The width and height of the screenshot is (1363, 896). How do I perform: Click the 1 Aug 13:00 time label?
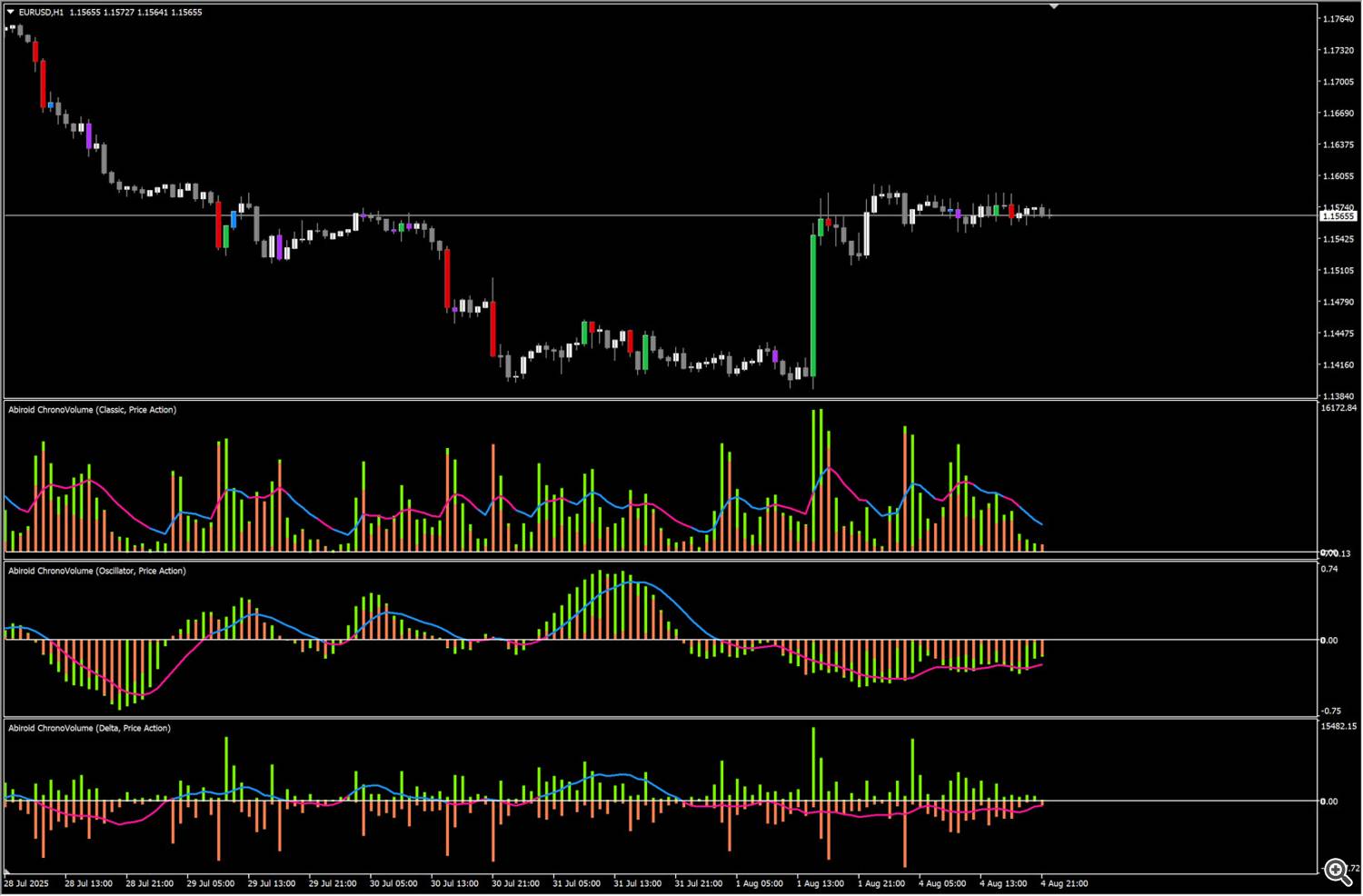coord(821,883)
